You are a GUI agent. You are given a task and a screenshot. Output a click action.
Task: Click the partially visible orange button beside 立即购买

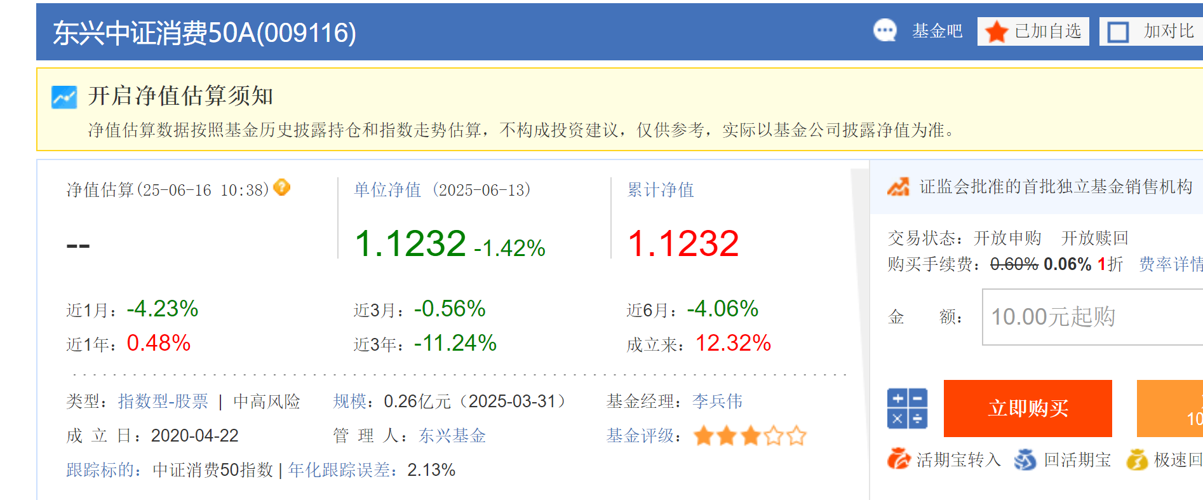(1170, 408)
